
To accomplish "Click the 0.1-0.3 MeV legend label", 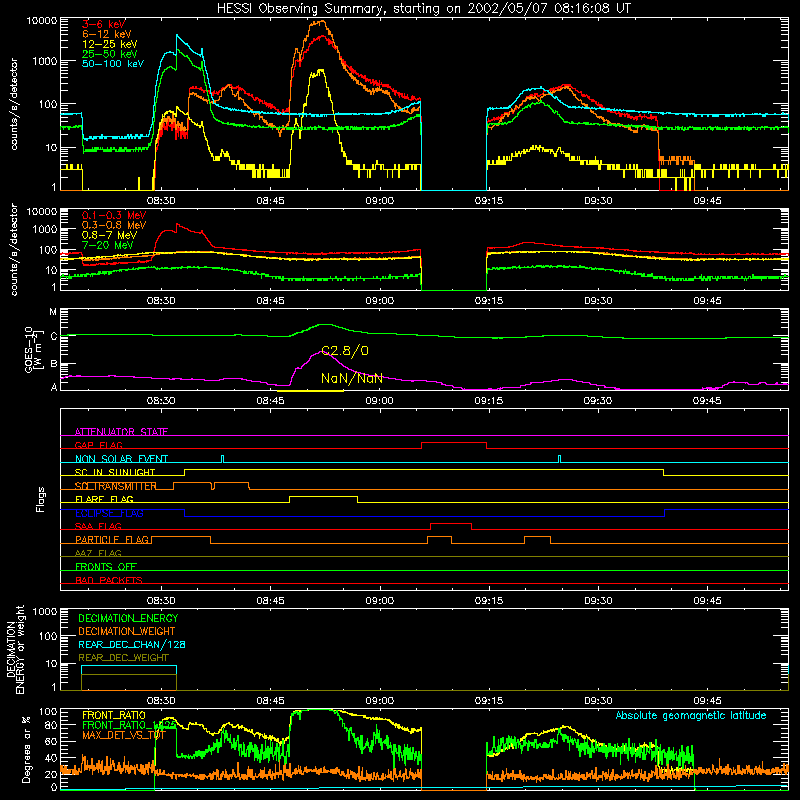I will [114, 215].
